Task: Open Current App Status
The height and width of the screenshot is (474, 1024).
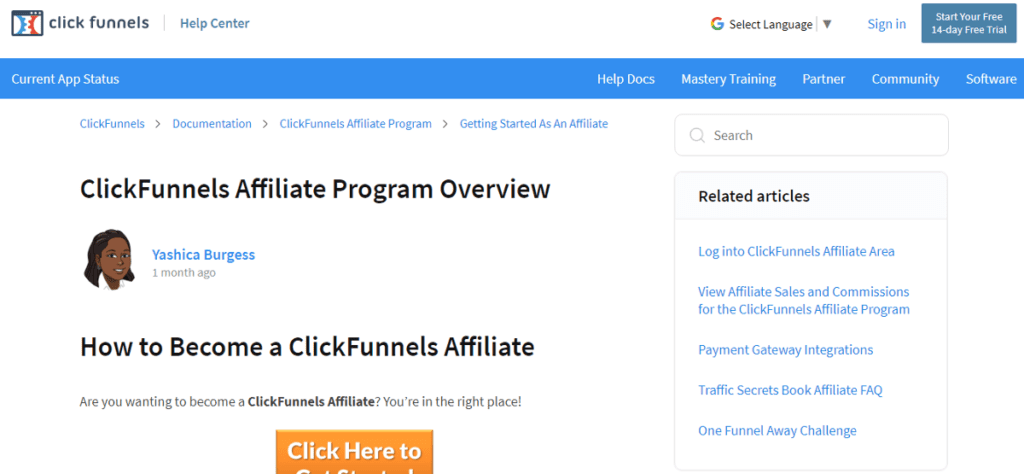Action: (x=65, y=79)
